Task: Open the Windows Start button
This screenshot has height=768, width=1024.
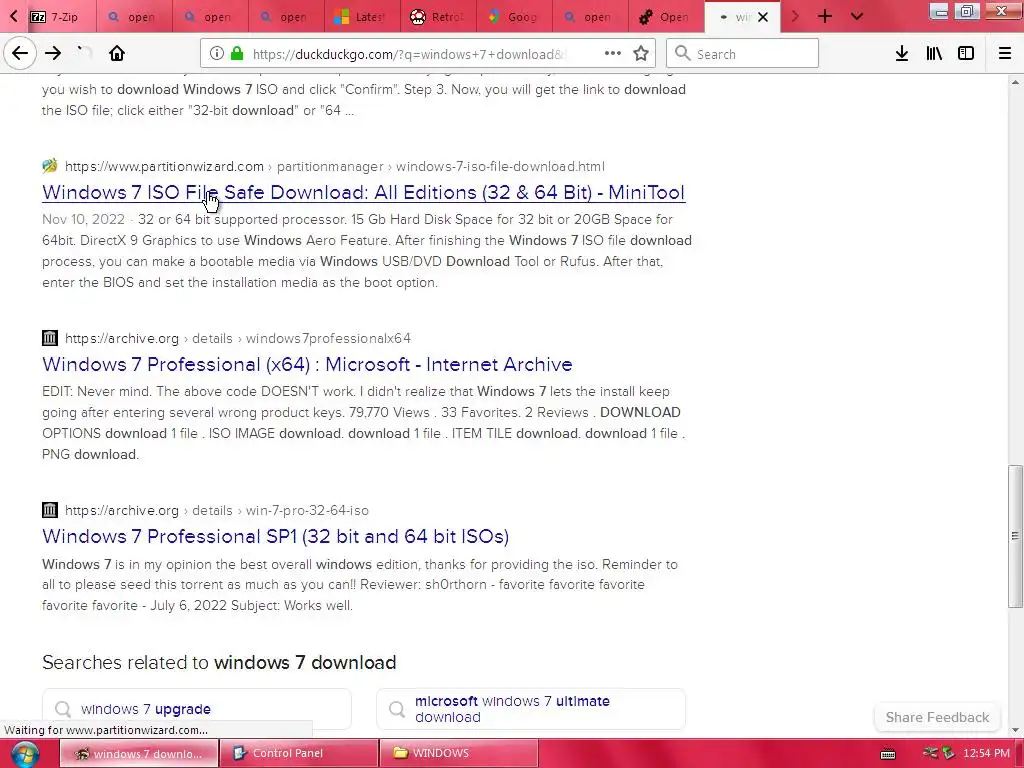Action: [24, 754]
